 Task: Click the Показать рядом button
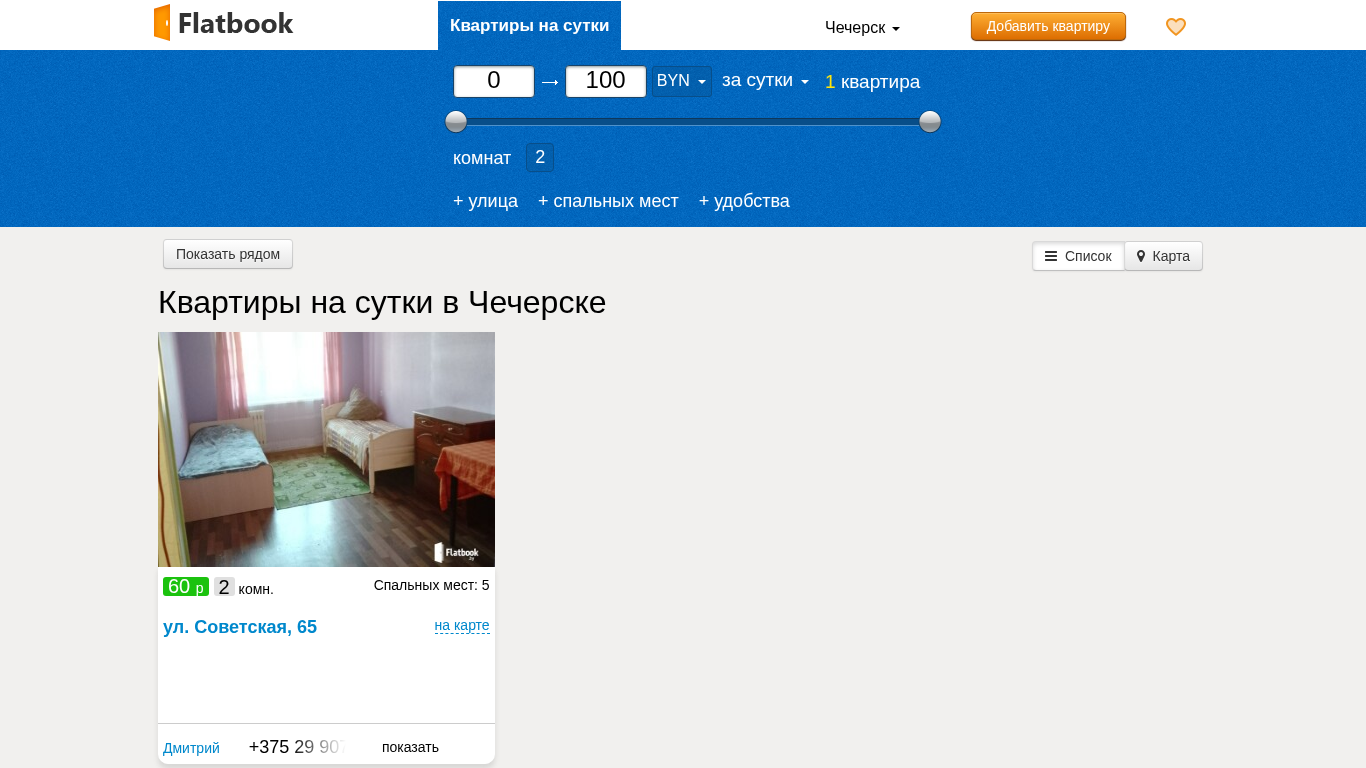[x=228, y=254]
